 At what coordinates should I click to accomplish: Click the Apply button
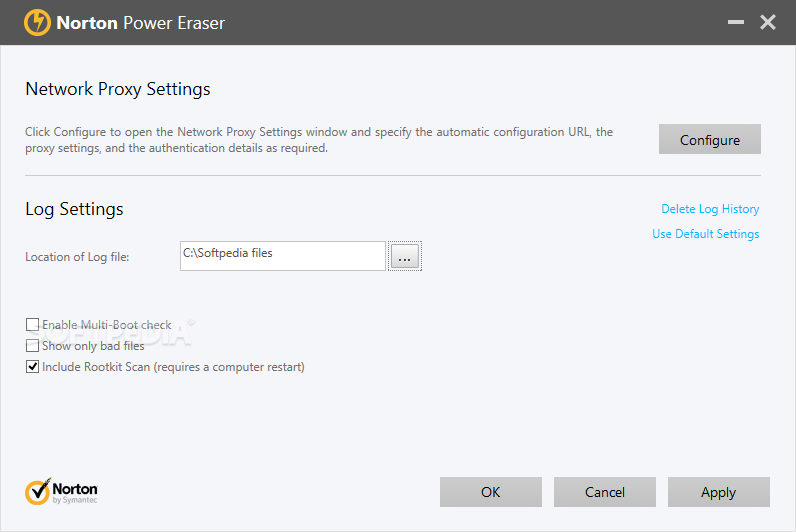click(718, 492)
